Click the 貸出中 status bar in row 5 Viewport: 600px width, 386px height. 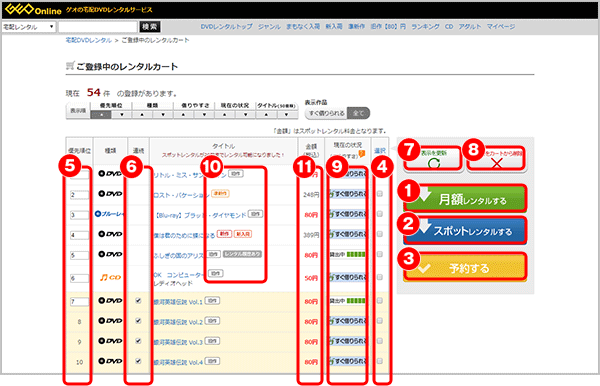347,254
